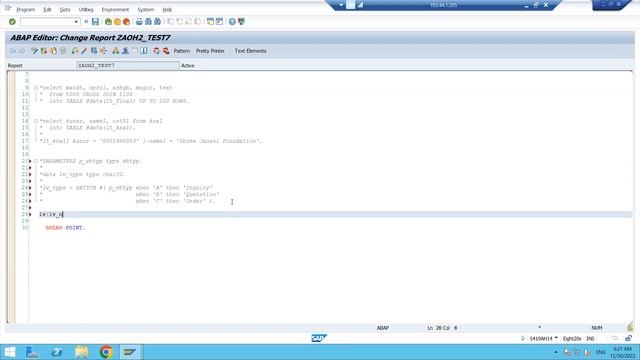The height and width of the screenshot is (360, 640).
Task: Click the Create New Session icon
Action: tap(210, 22)
